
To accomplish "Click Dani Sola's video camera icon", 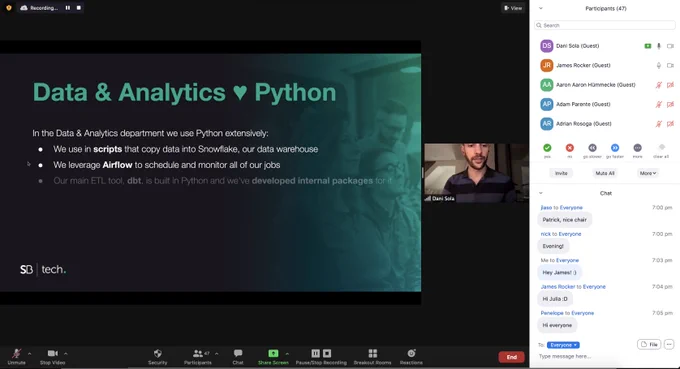I will click(670, 46).
